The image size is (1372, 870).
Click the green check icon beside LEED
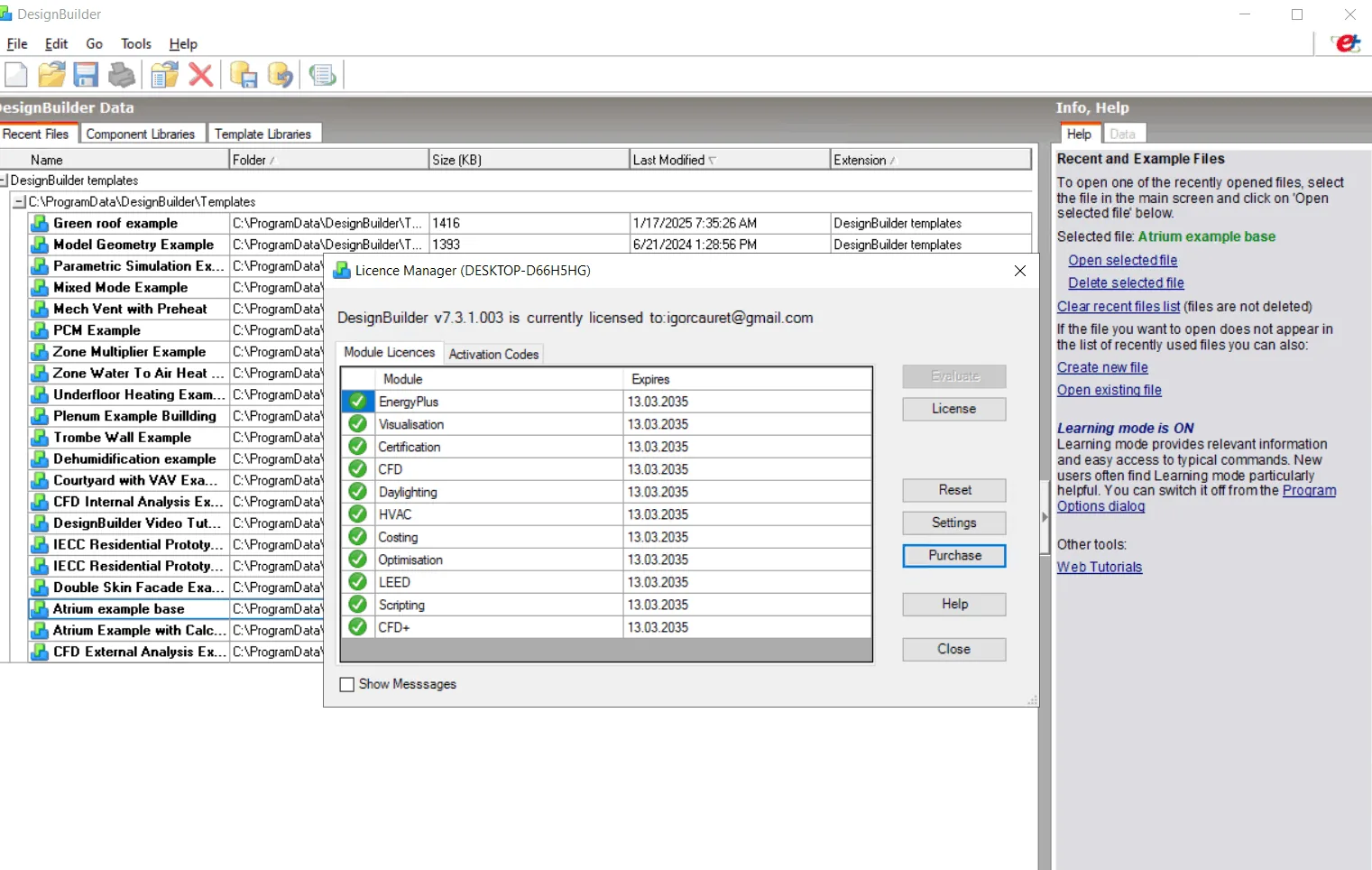click(x=358, y=582)
